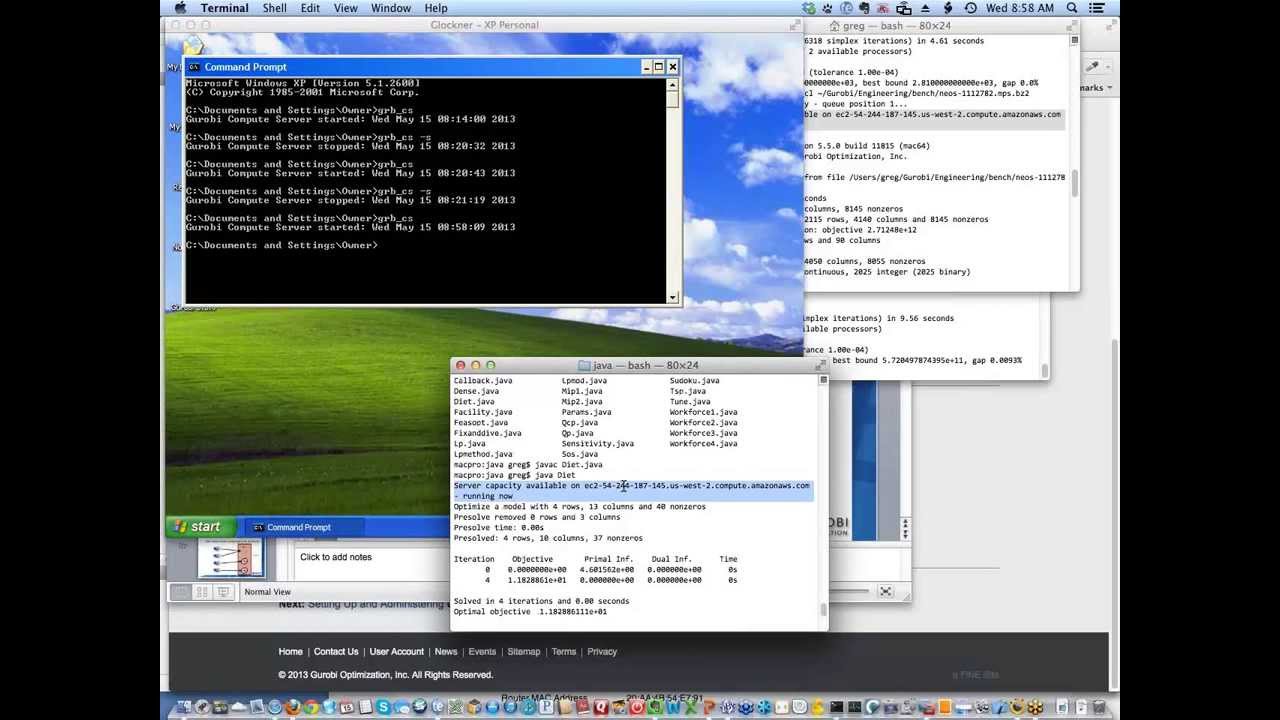Select the slide thumbnail in presentation panel
This screenshot has height=720, width=1280.
(x=231, y=559)
